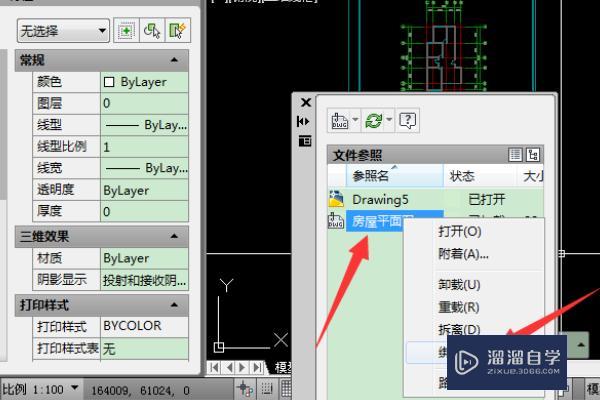The height and width of the screenshot is (400, 600).
Task: Open the Refresh dropdown arrow
Action: pos(389,119)
